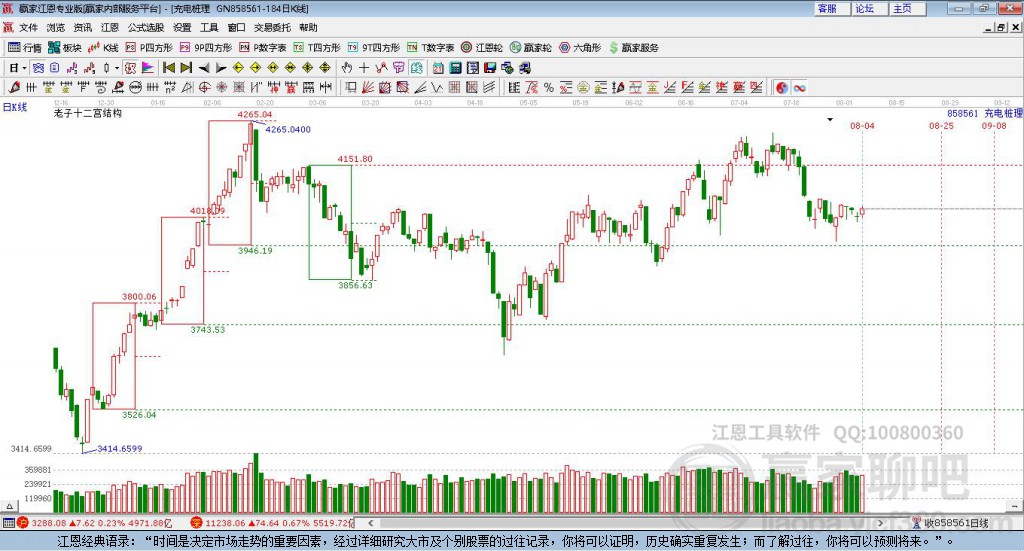This screenshot has width=1024, height=551.
Task: Open the 公式选股 menu
Action: coord(146,27)
